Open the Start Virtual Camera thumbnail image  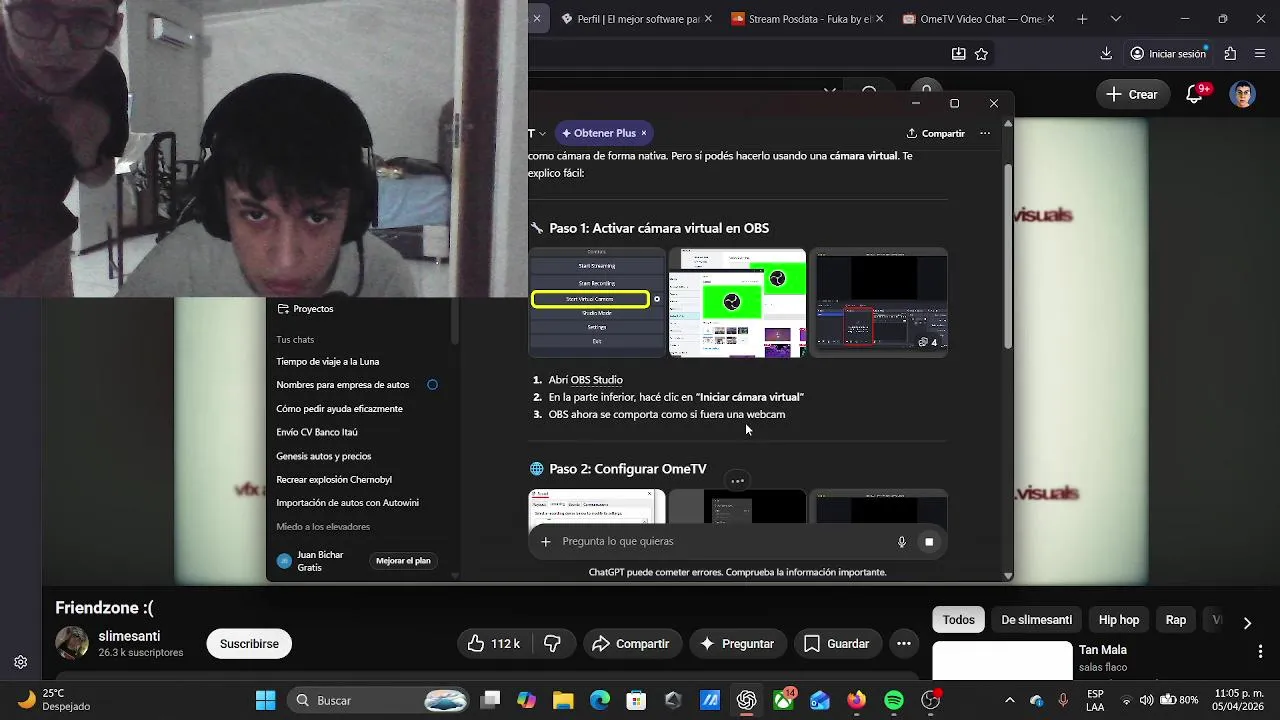(597, 302)
